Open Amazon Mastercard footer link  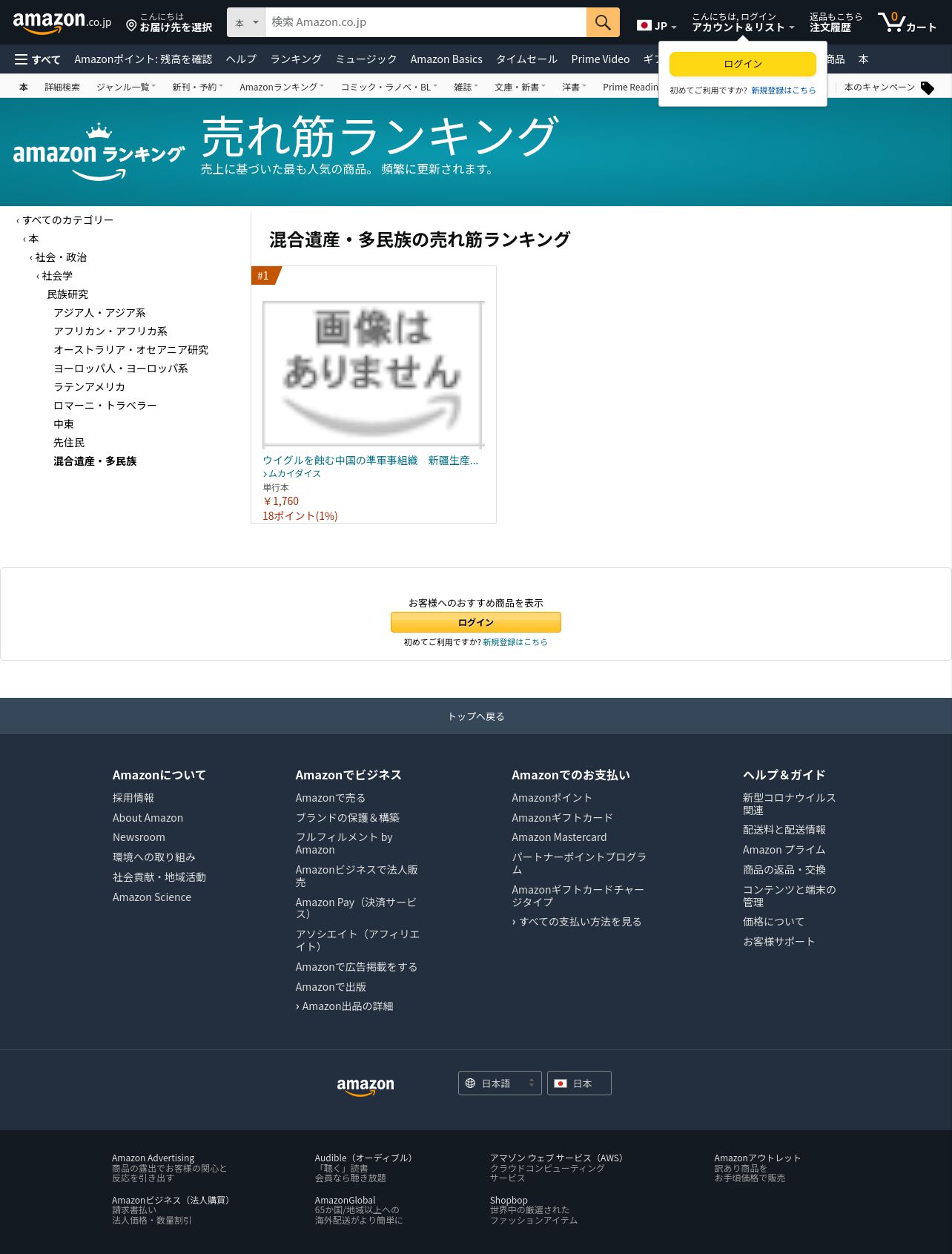559,837
